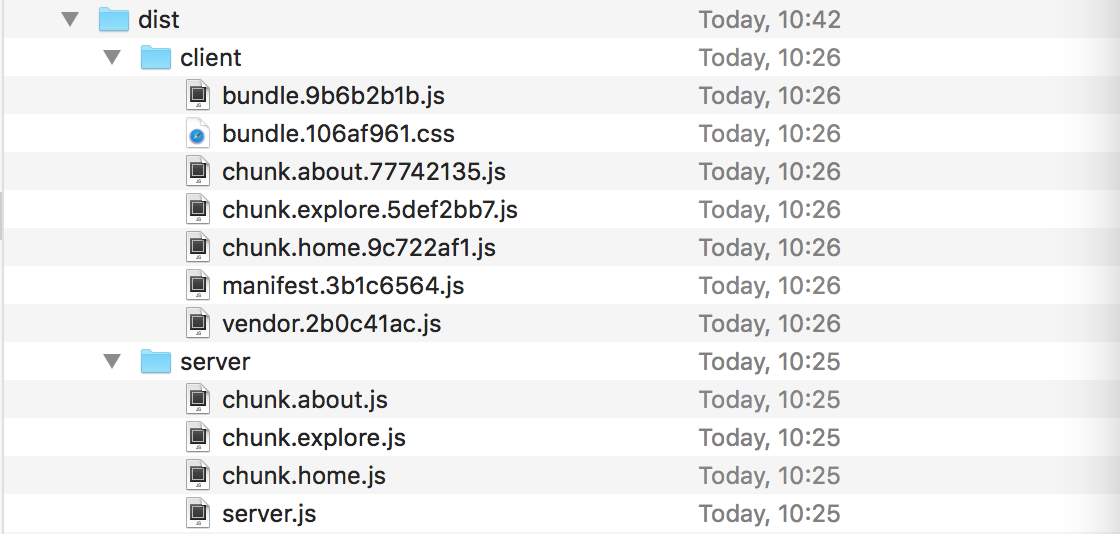
Task: Collapse the dist folder disclosure triangle
Action: pos(70,19)
